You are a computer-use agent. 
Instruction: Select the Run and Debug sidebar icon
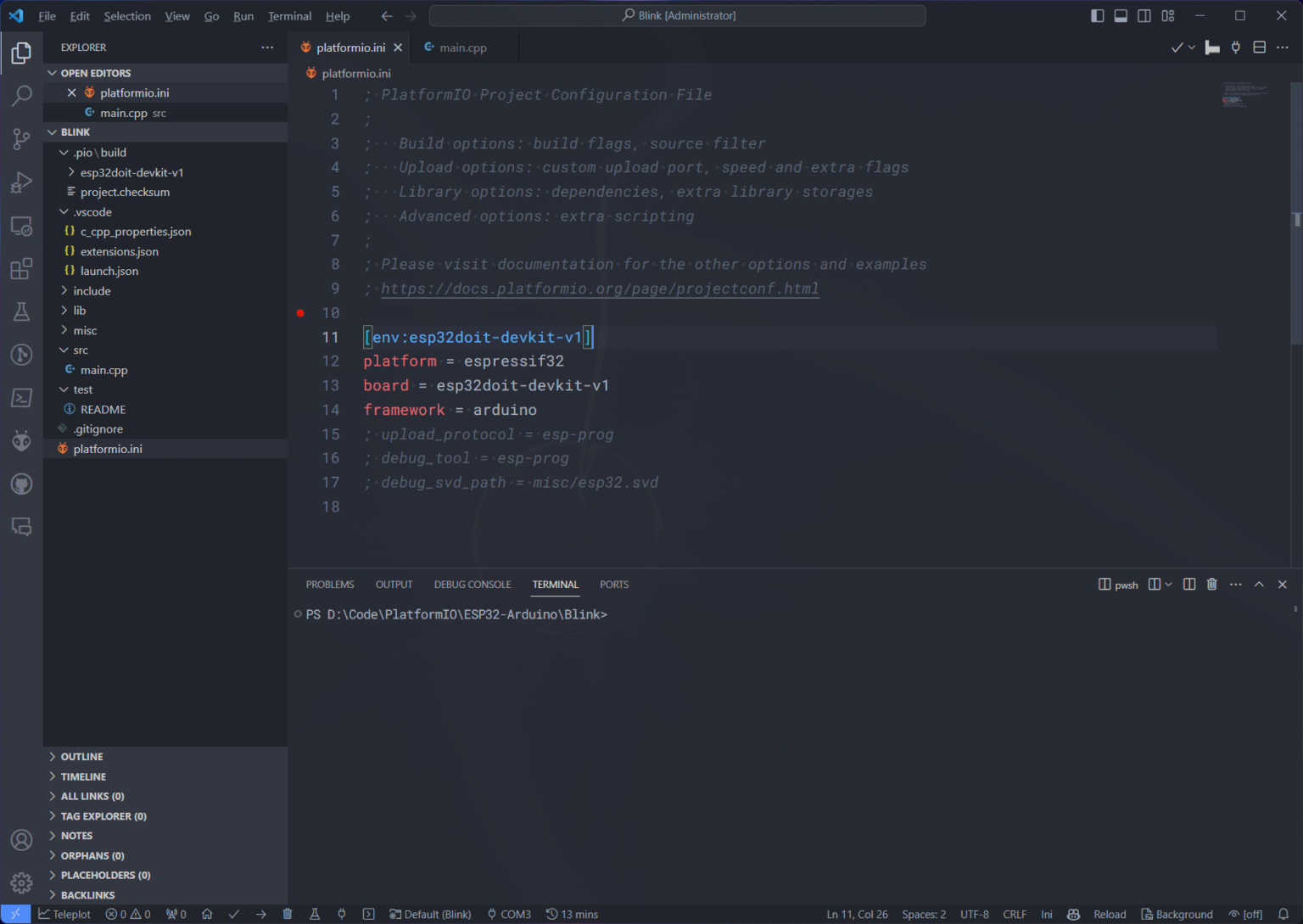pyautogui.click(x=21, y=182)
